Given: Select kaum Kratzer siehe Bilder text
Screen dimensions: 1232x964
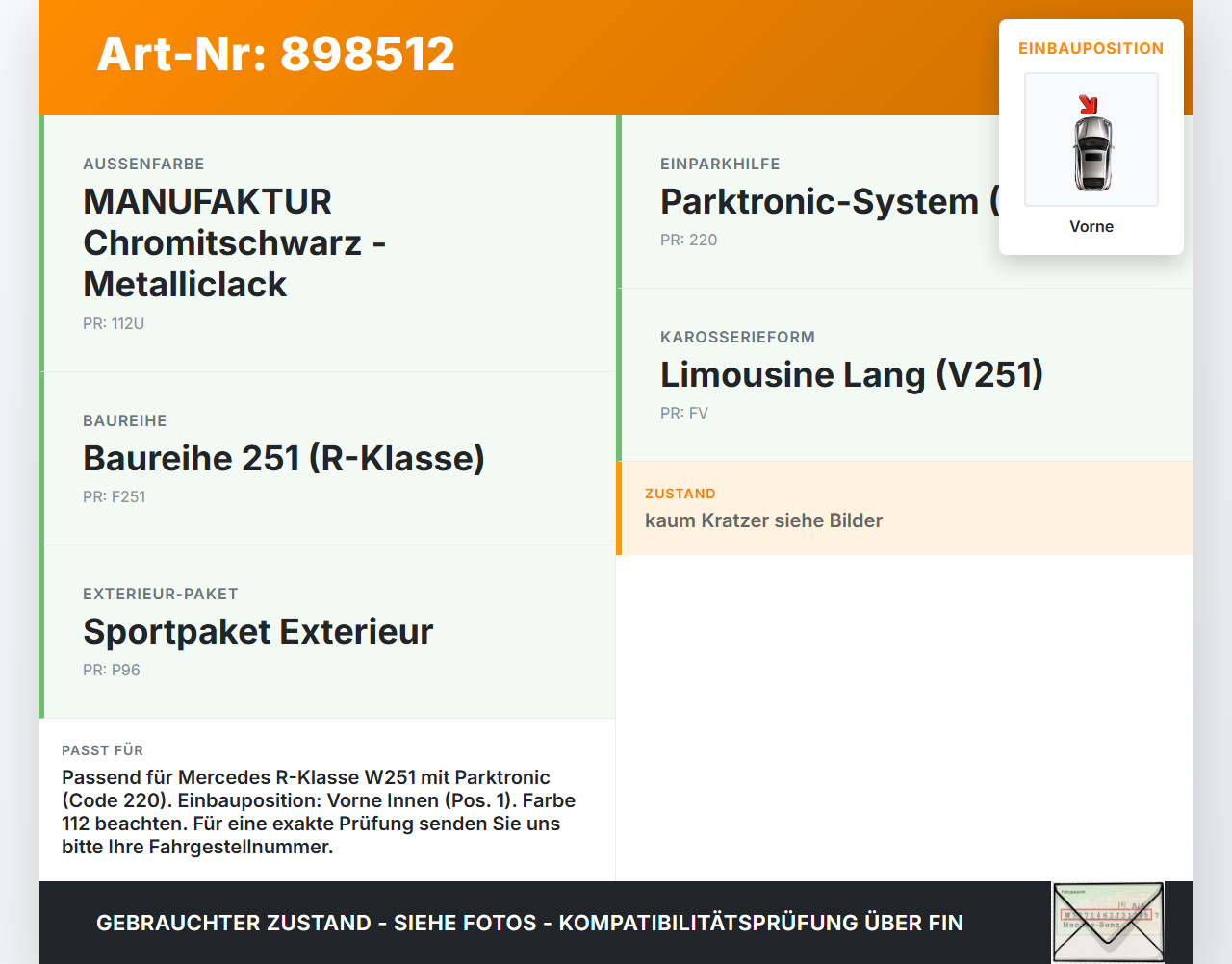Looking at the screenshot, I should pos(763,520).
